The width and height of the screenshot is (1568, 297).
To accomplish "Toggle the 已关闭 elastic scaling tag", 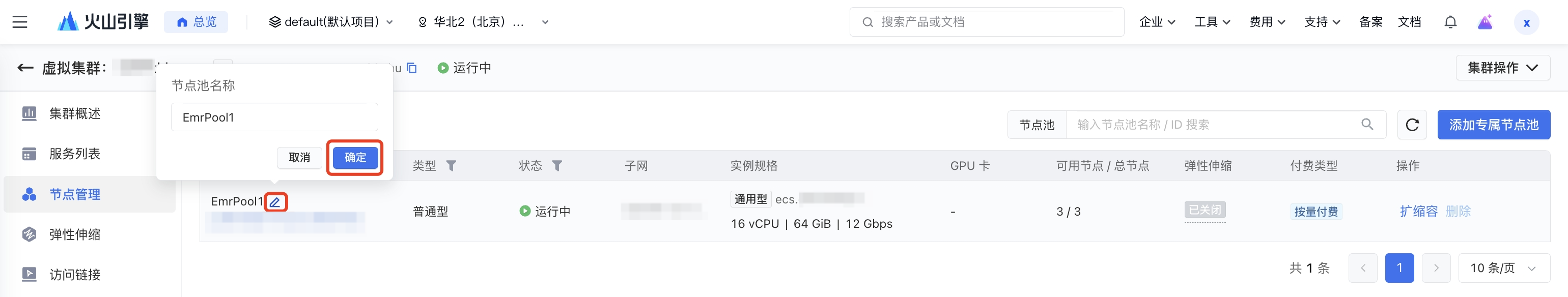I will (1205, 210).
